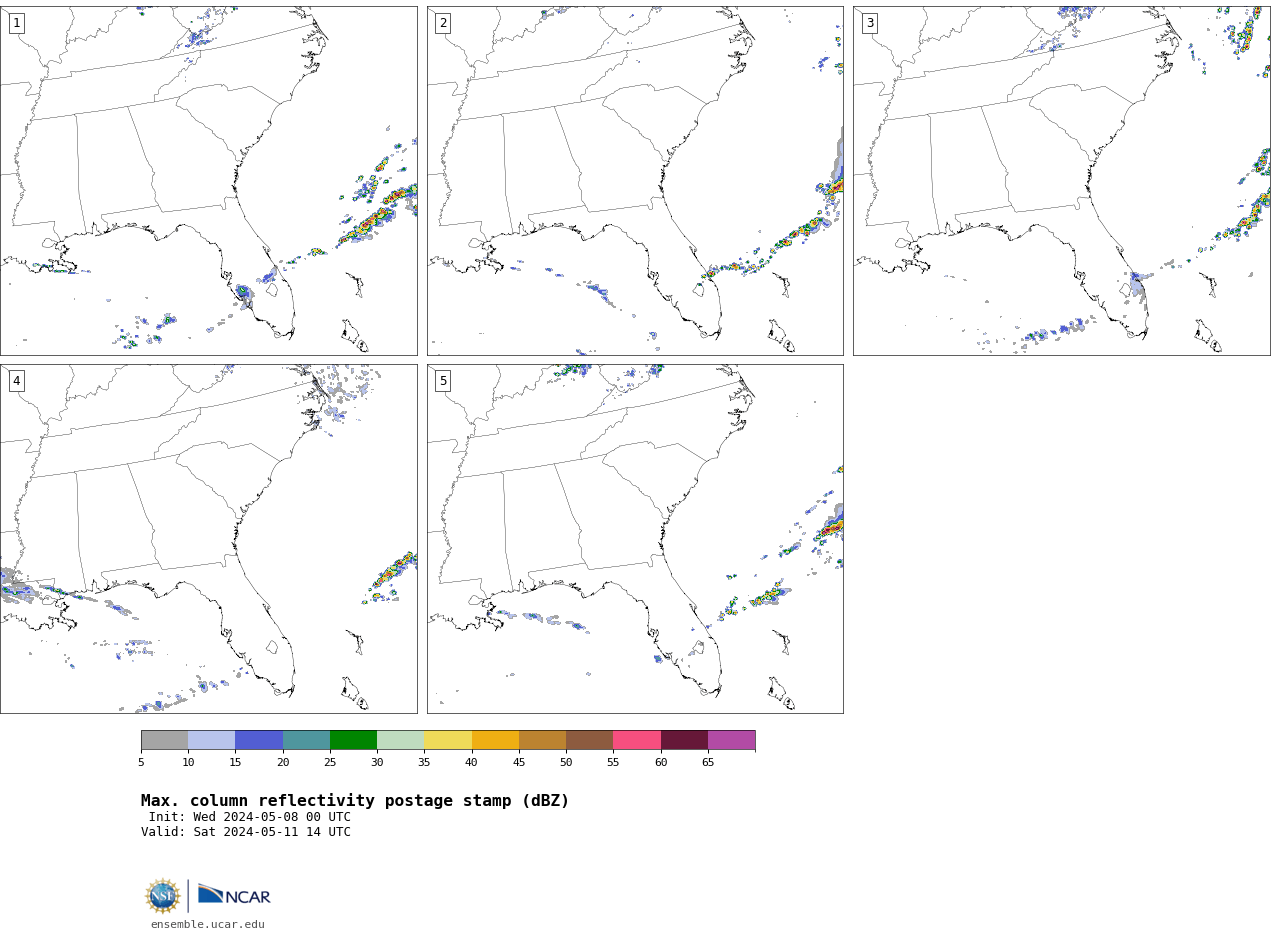Select the tan 45-50 dBZ swatch
The height and width of the screenshot is (936, 1280).
click(x=542, y=740)
